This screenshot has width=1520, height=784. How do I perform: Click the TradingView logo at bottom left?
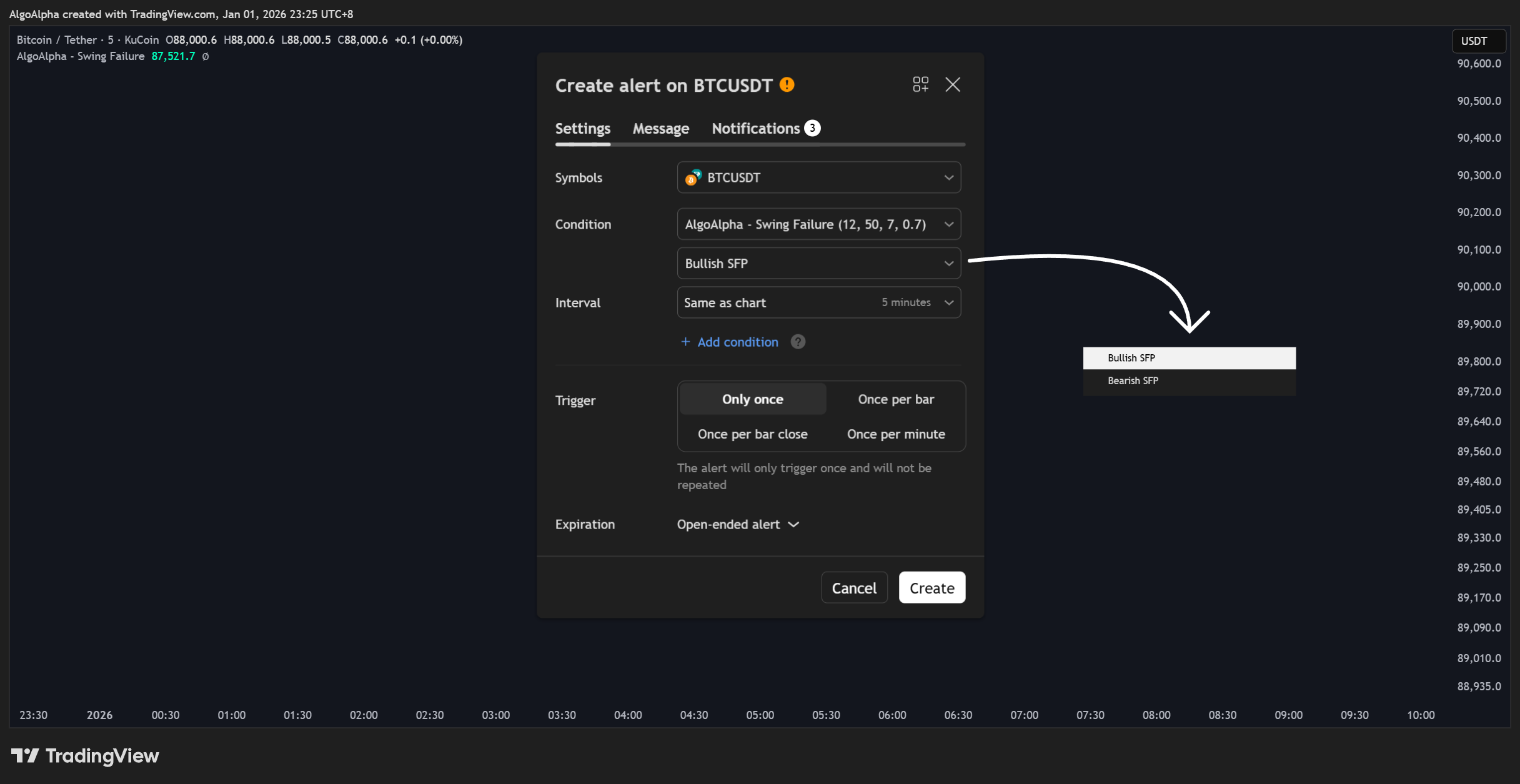coord(85,756)
